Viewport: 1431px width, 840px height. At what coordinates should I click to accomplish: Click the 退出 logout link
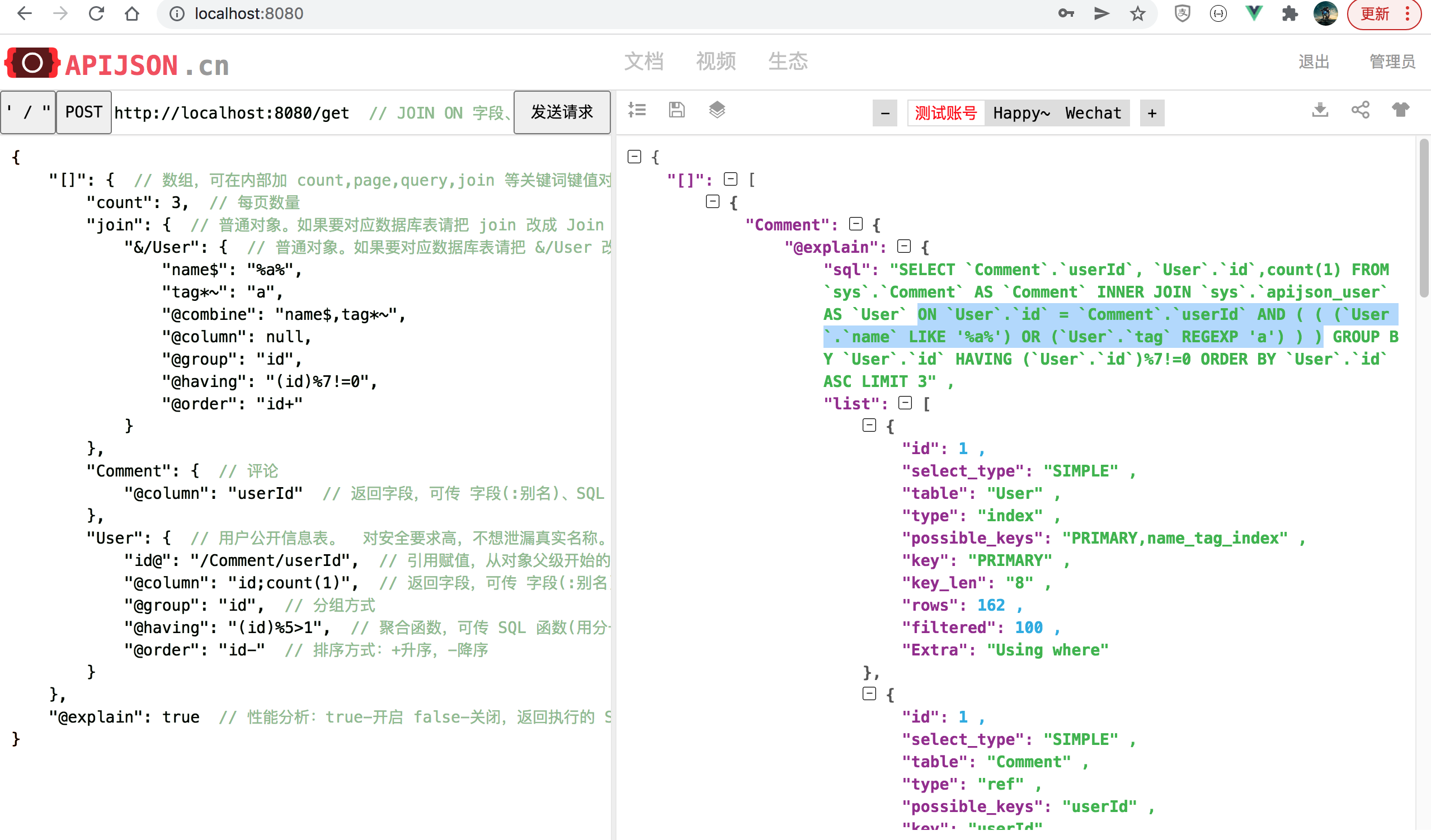[x=1314, y=62]
